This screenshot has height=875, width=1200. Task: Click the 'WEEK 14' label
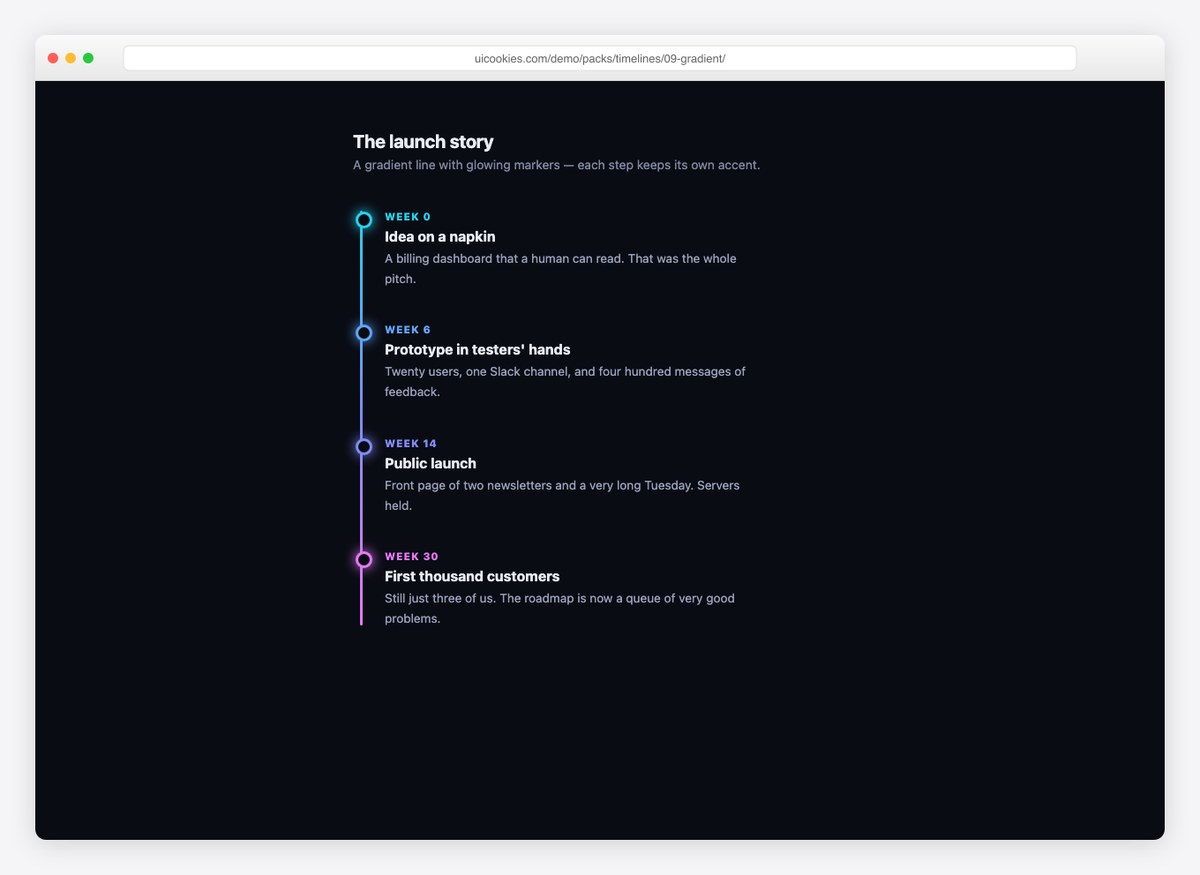coord(411,444)
